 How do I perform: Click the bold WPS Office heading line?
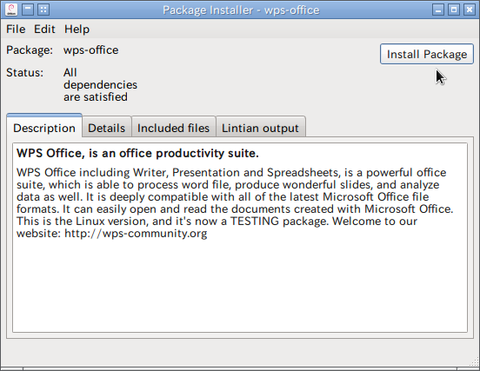[138, 153]
